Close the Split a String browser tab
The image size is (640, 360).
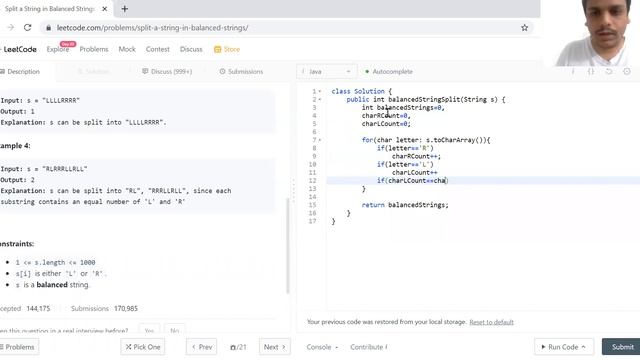(x=104, y=9)
